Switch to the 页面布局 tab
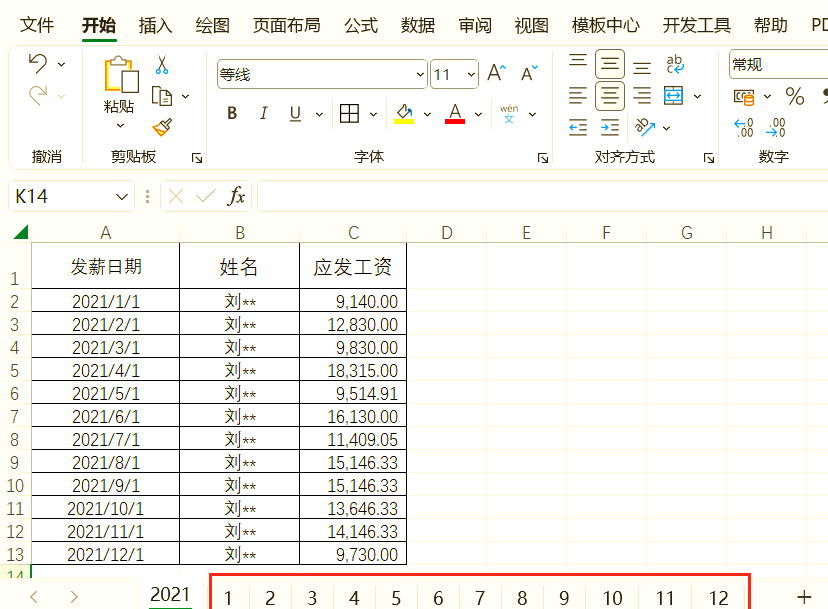Viewport: 828px width, 609px height. 286,25
